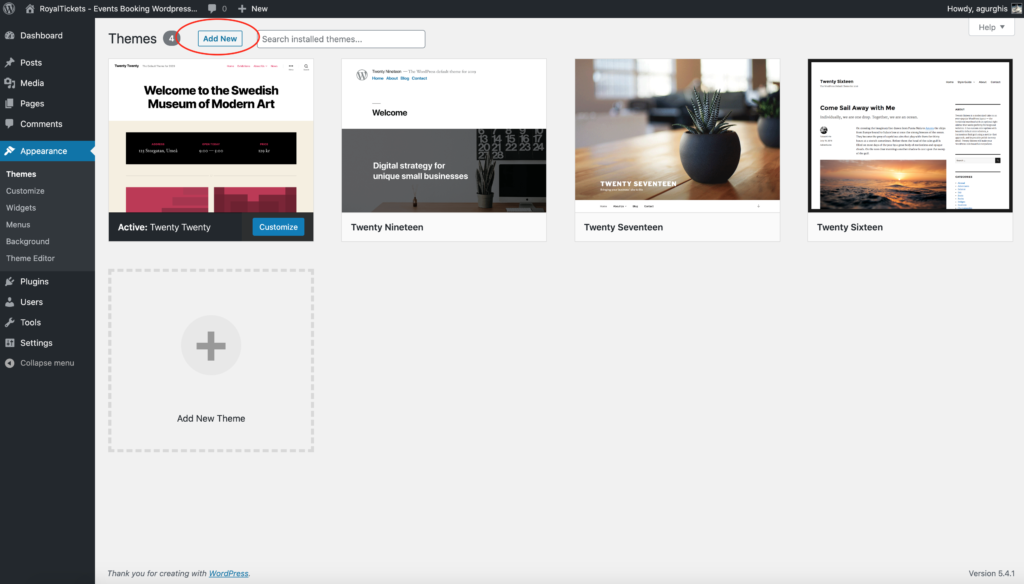Click the Dashboard gauge icon

point(10,35)
